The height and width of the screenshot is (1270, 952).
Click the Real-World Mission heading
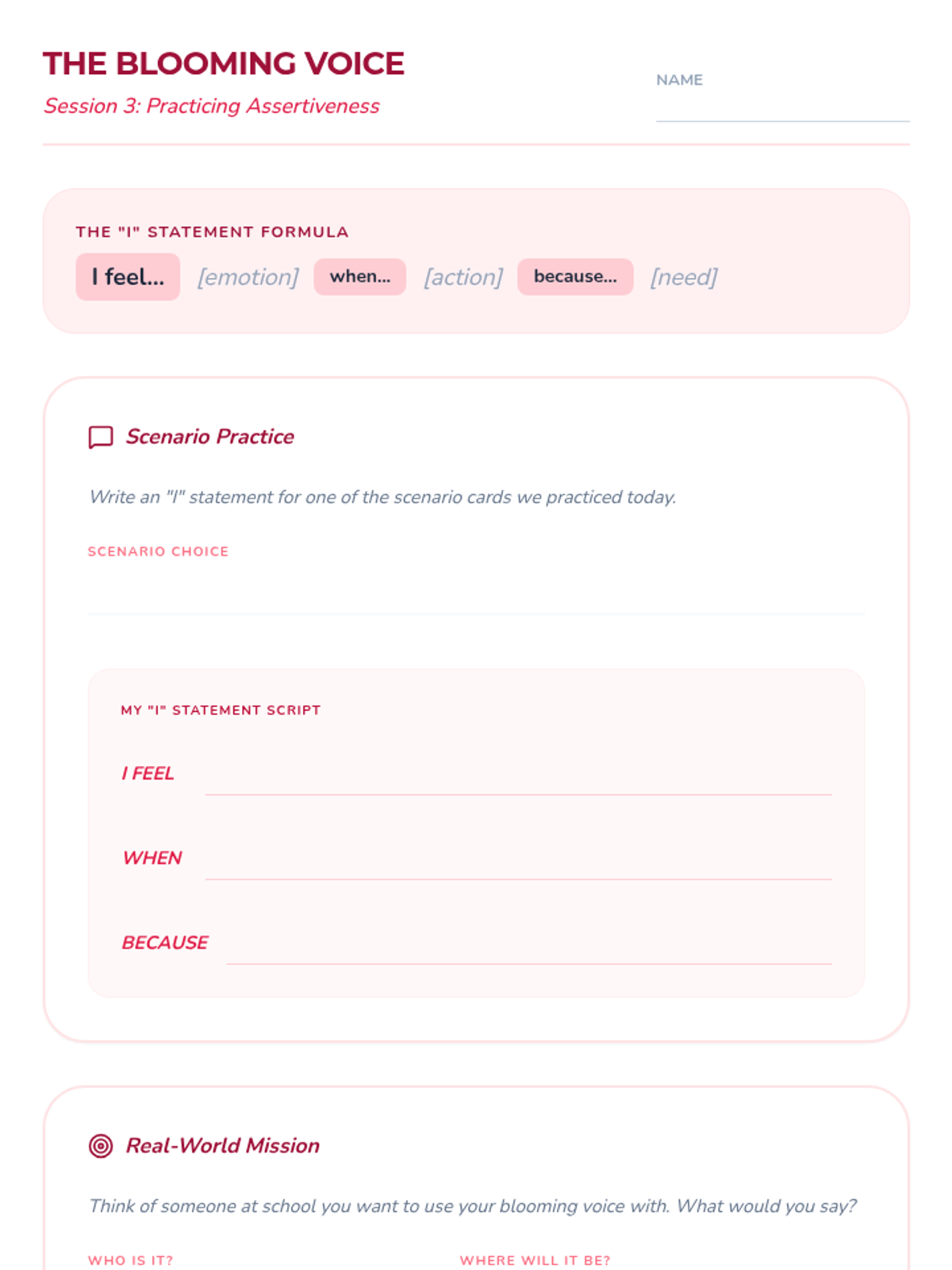[223, 1145]
